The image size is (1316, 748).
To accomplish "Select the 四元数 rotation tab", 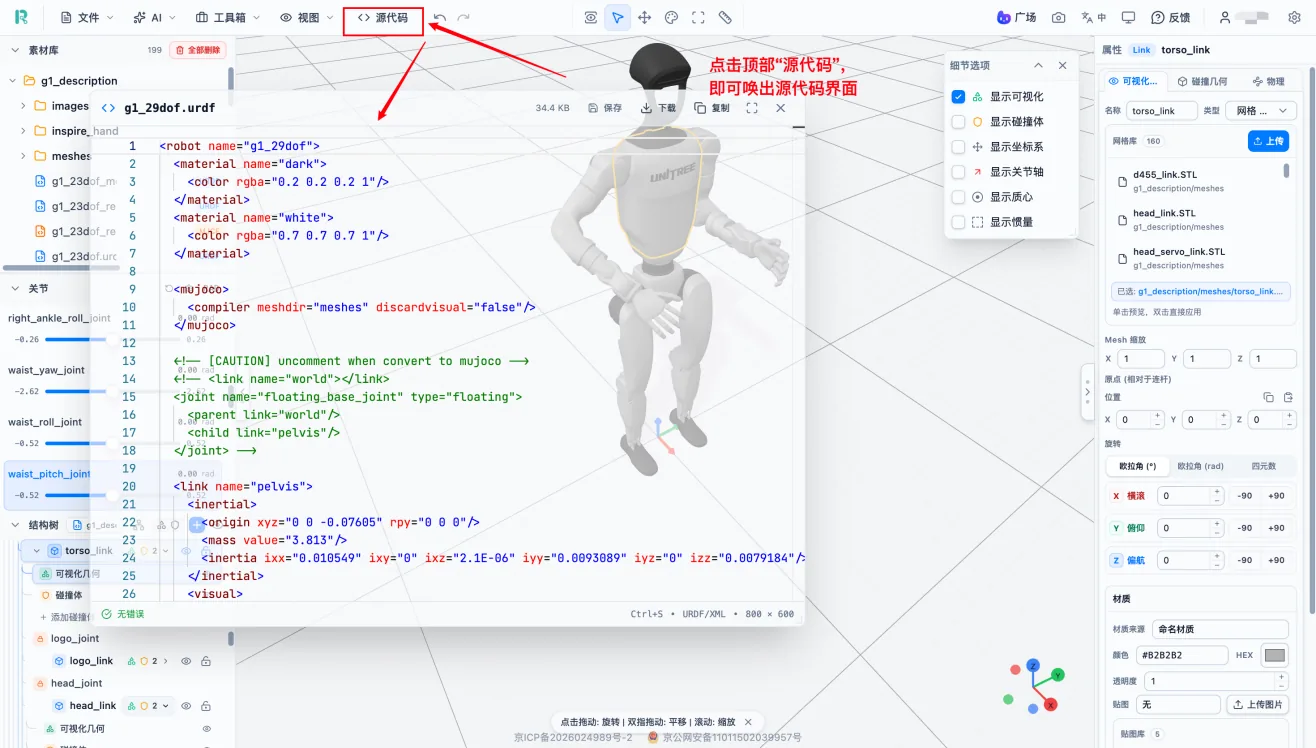I will [1263, 466].
